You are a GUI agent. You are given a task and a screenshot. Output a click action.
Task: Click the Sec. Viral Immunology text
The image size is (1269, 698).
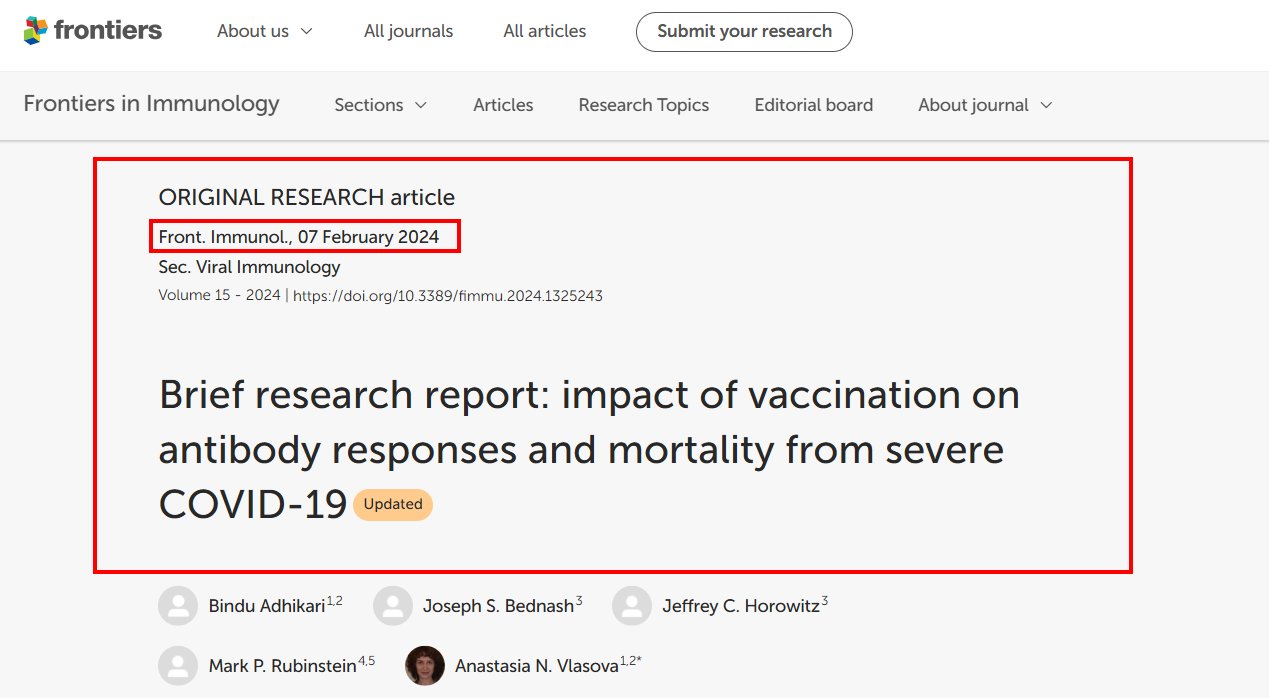tap(249, 267)
